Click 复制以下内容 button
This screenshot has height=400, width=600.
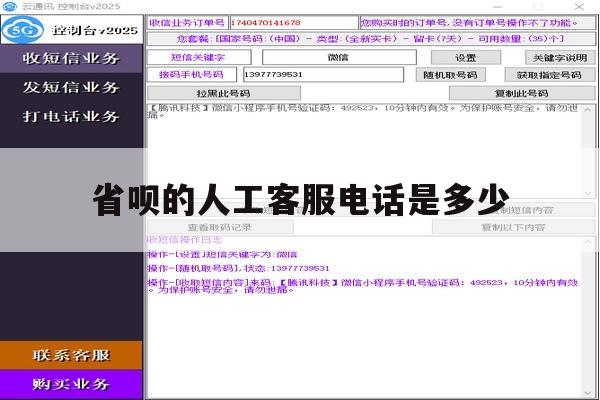point(514,227)
